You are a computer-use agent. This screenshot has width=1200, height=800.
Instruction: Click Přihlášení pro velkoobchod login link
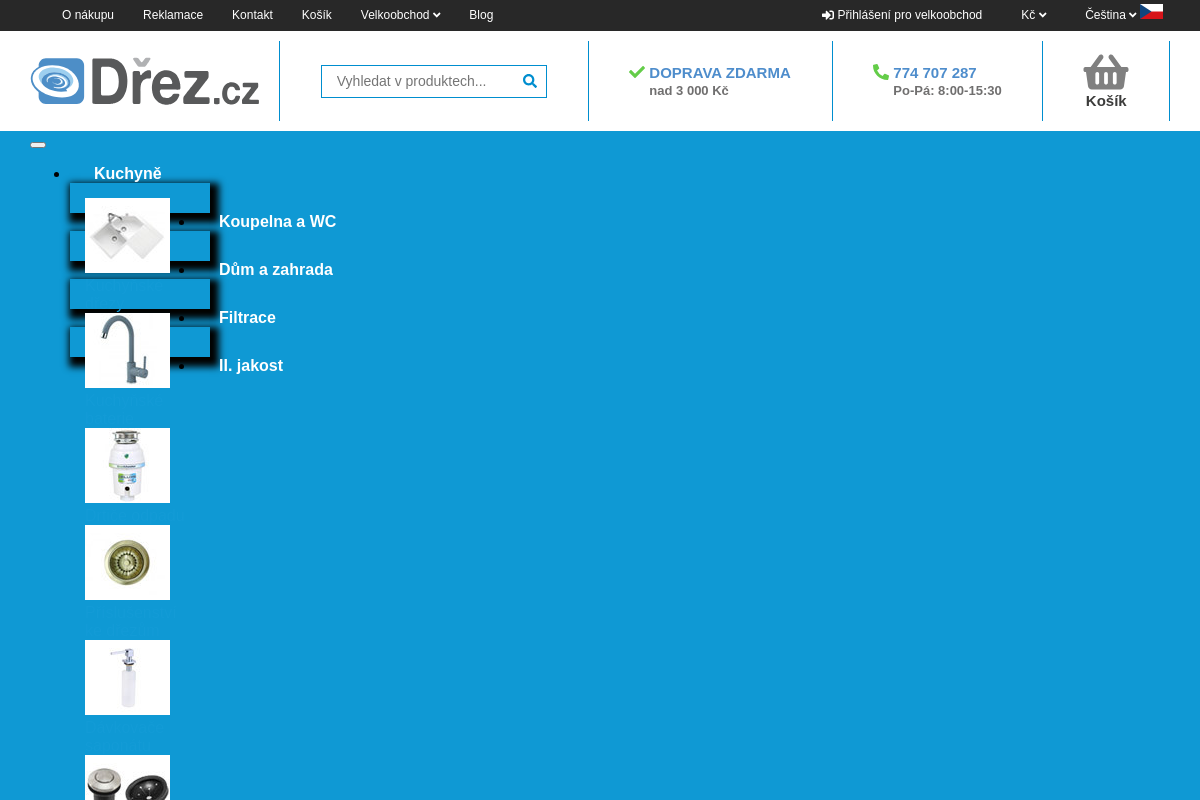(902, 15)
